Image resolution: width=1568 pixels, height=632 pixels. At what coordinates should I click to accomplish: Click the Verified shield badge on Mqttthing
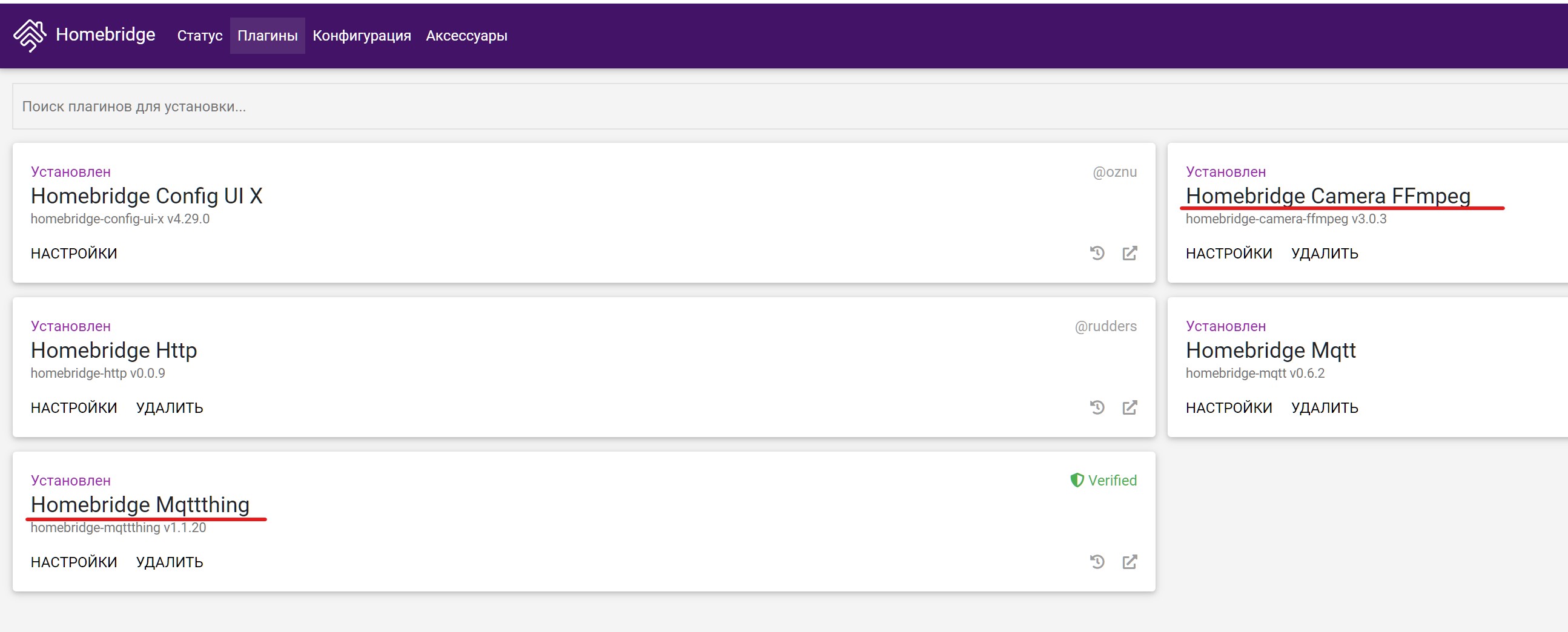[x=1103, y=481]
